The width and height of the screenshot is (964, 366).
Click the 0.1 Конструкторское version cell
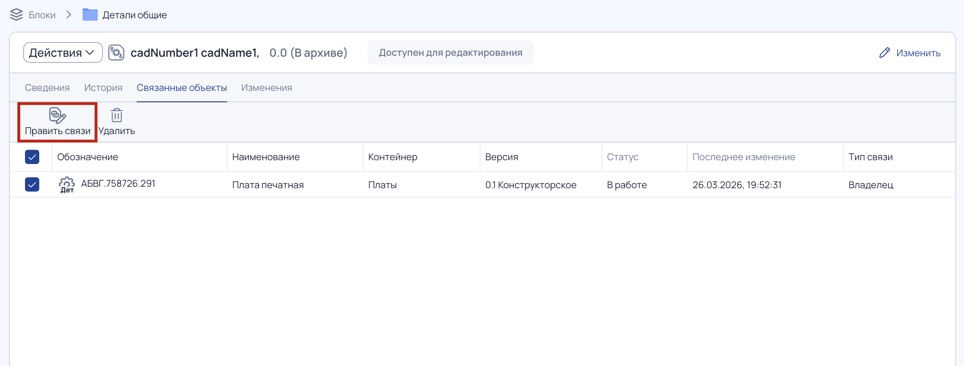coord(531,185)
